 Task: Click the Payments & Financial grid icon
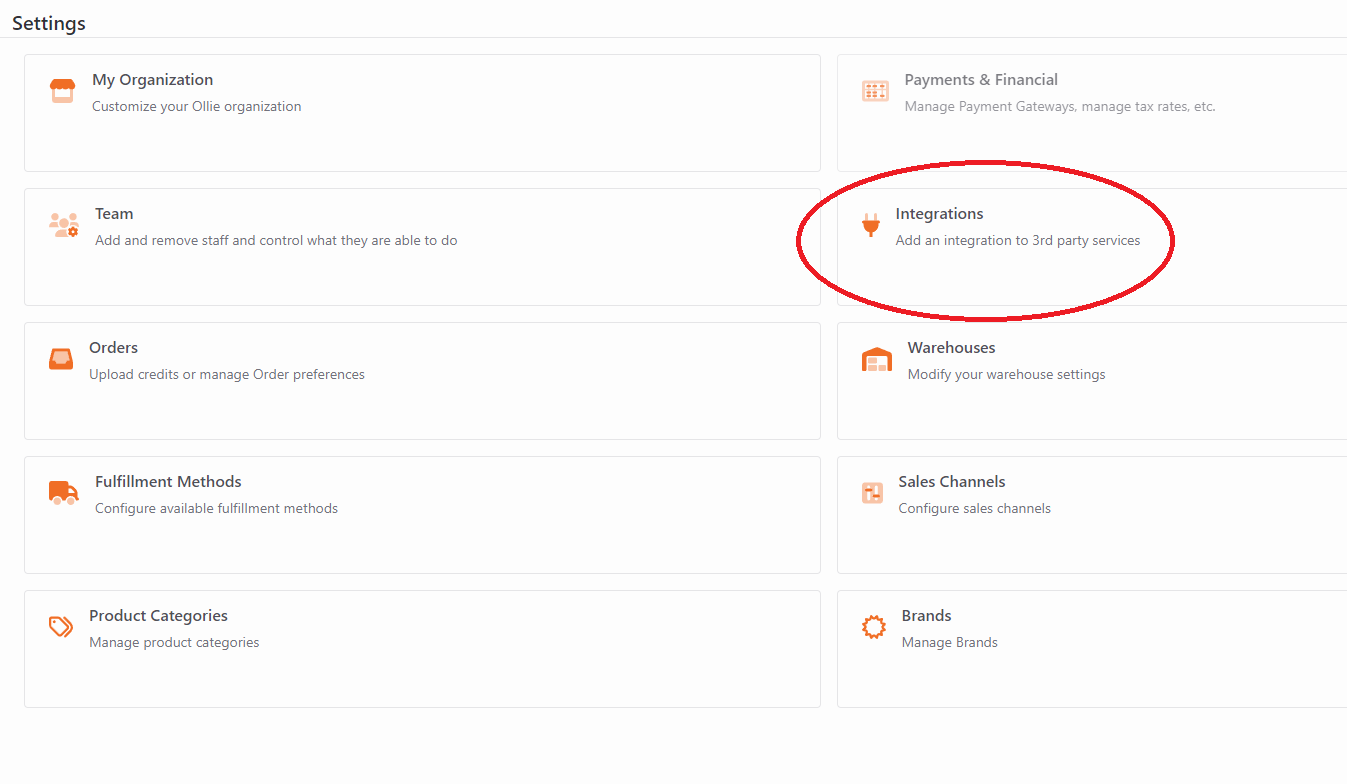tap(875, 91)
